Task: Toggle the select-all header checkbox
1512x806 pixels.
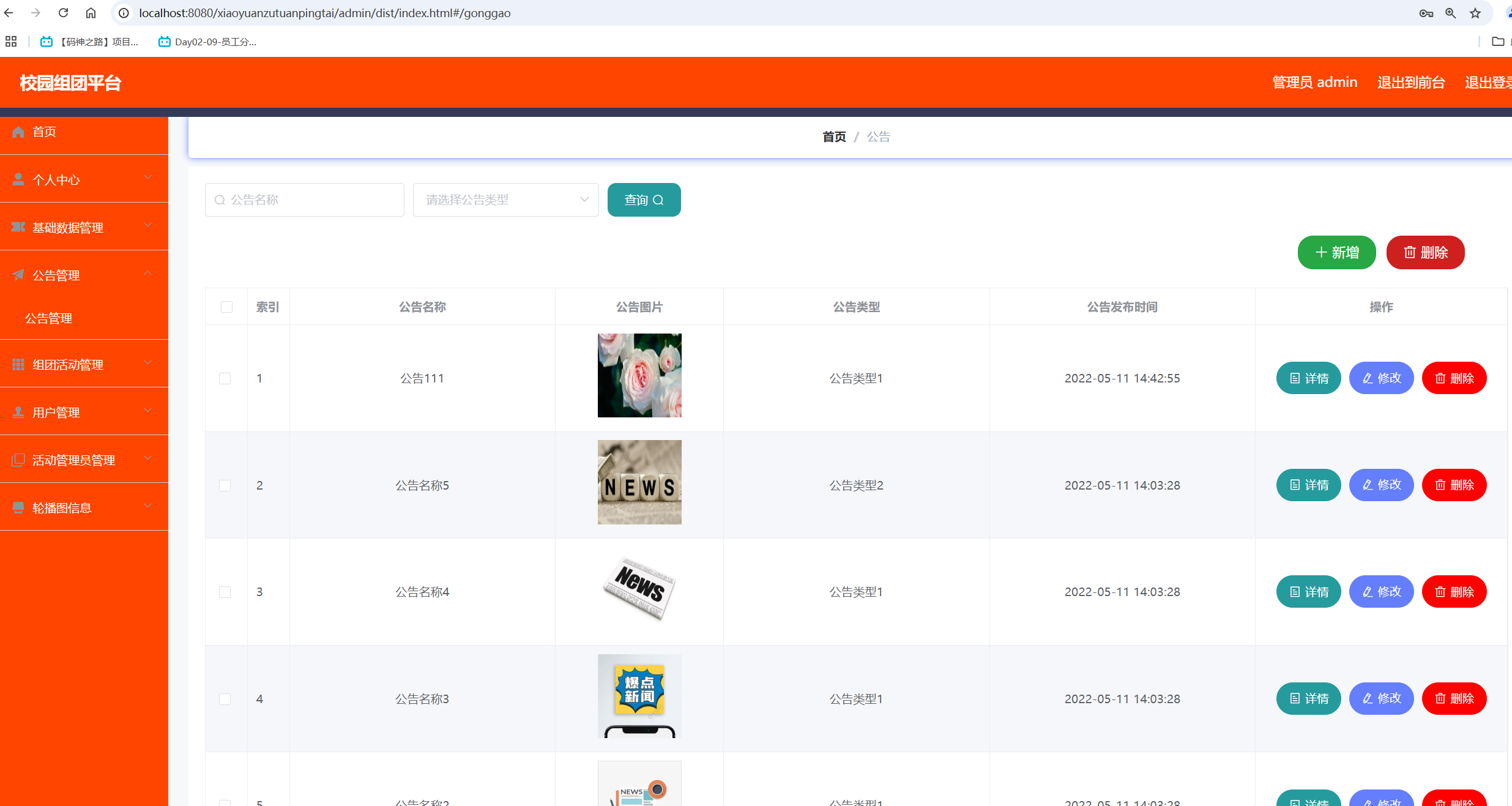Action: click(x=226, y=307)
